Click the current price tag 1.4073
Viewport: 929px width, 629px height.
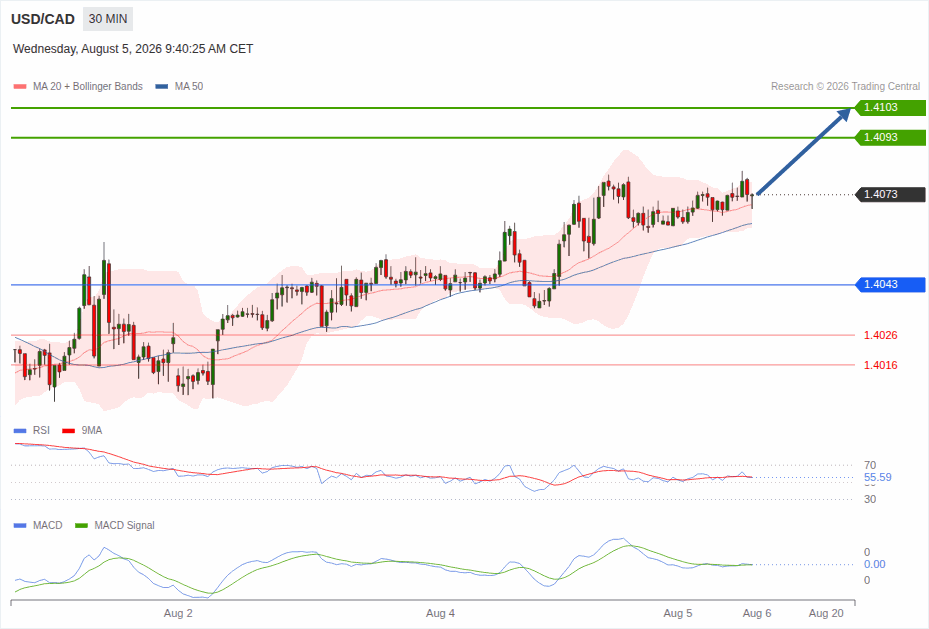[890, 194]
